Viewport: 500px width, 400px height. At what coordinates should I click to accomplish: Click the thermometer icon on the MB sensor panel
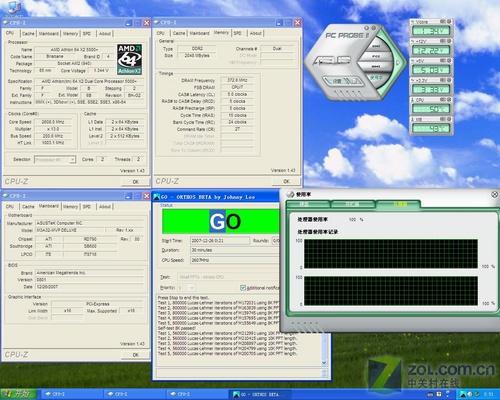coord(413,119)
